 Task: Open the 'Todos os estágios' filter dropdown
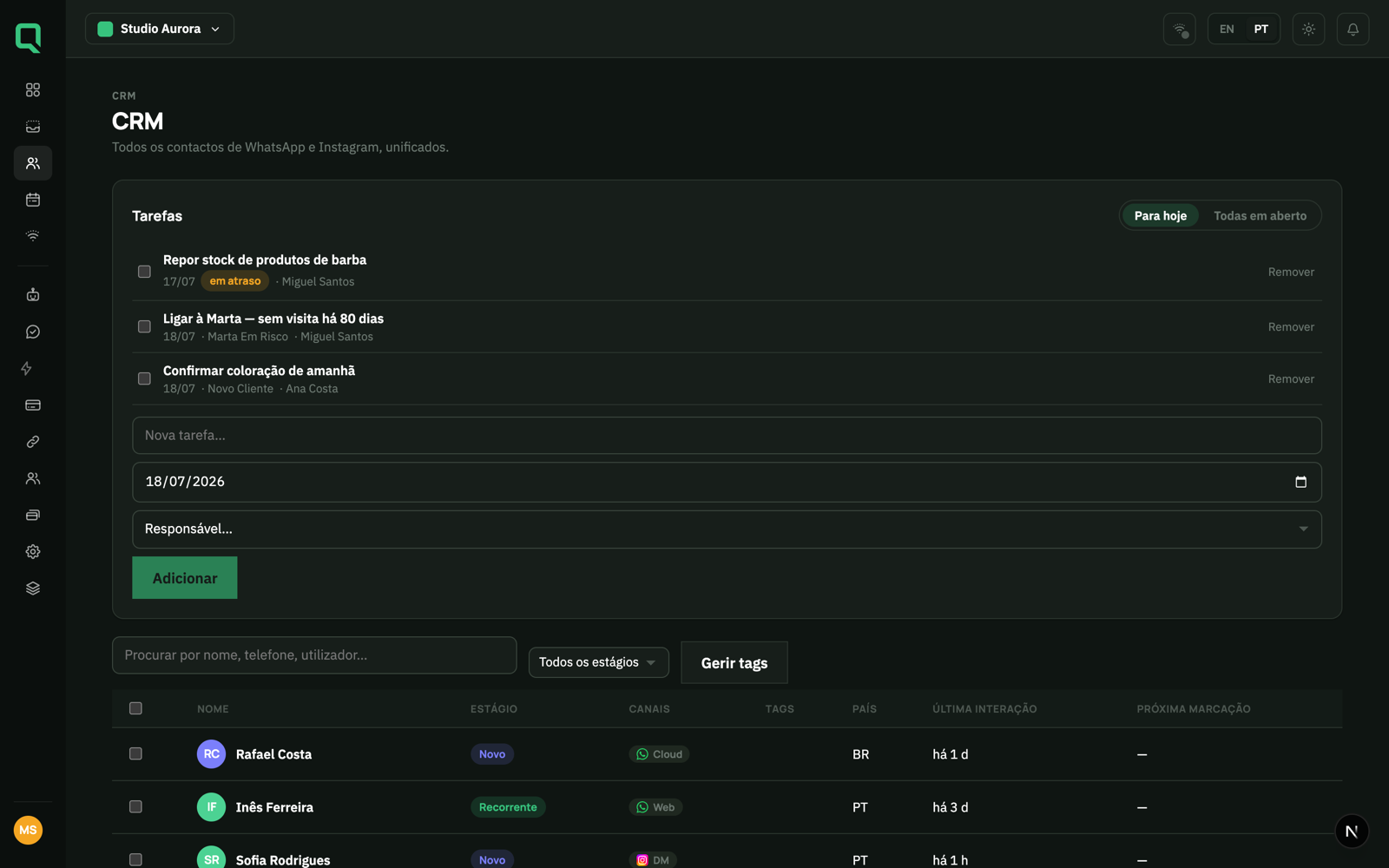[x=598, y=662]
